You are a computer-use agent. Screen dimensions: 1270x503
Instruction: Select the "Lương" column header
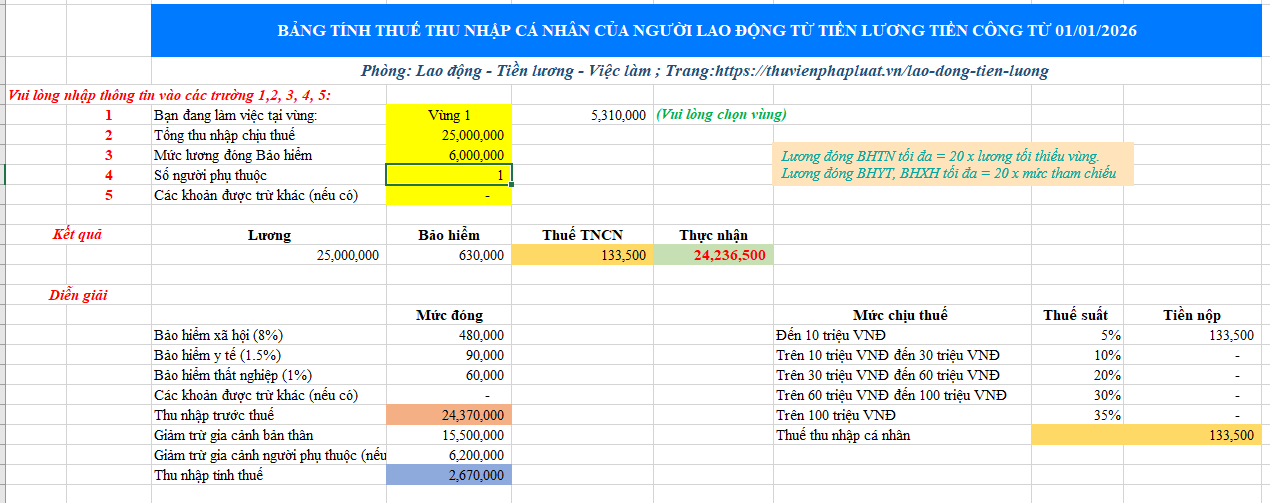tap(269, 235)
